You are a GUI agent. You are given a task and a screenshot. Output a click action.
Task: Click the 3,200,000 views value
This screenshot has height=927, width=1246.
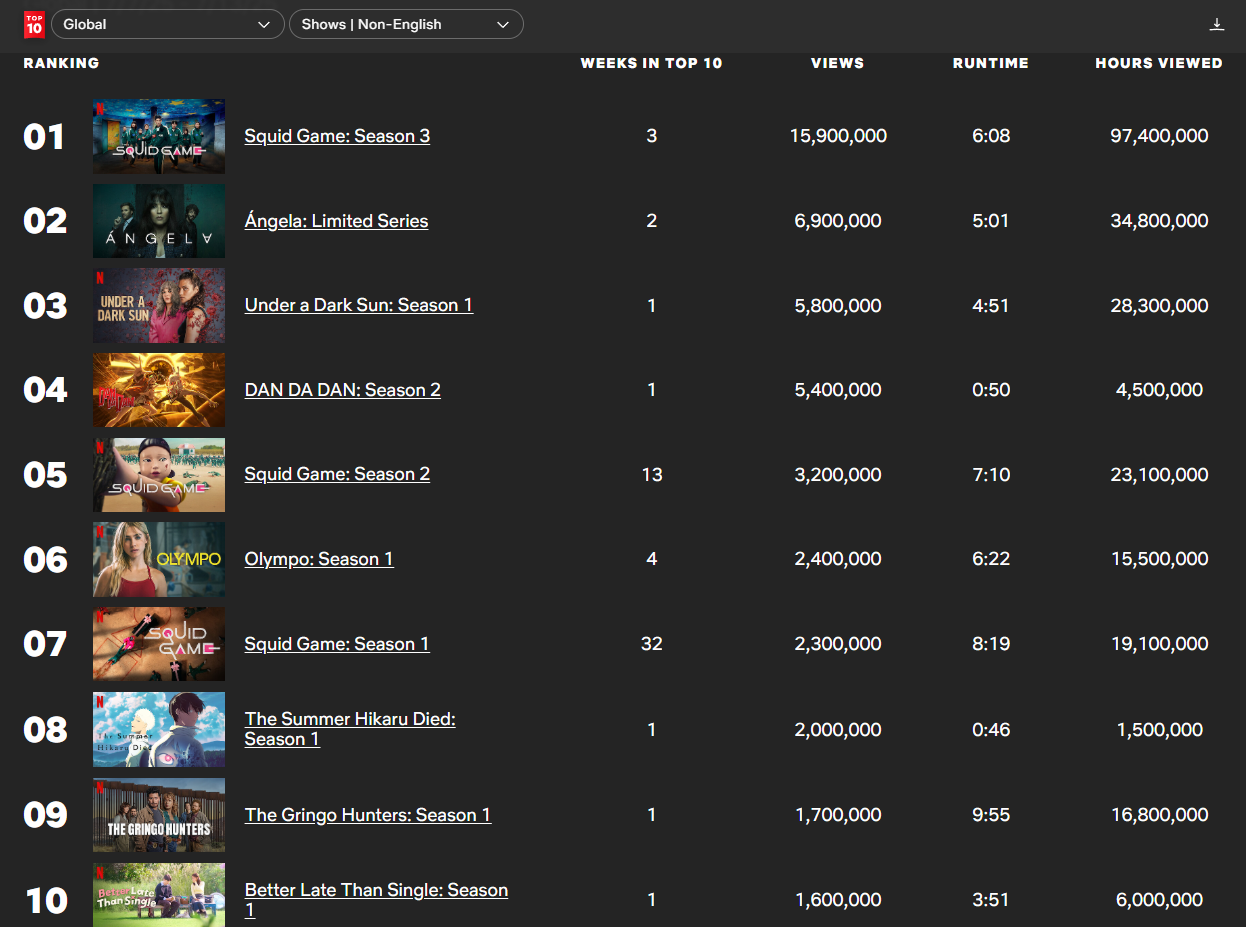pyautogui.click(x=838, y=474)
